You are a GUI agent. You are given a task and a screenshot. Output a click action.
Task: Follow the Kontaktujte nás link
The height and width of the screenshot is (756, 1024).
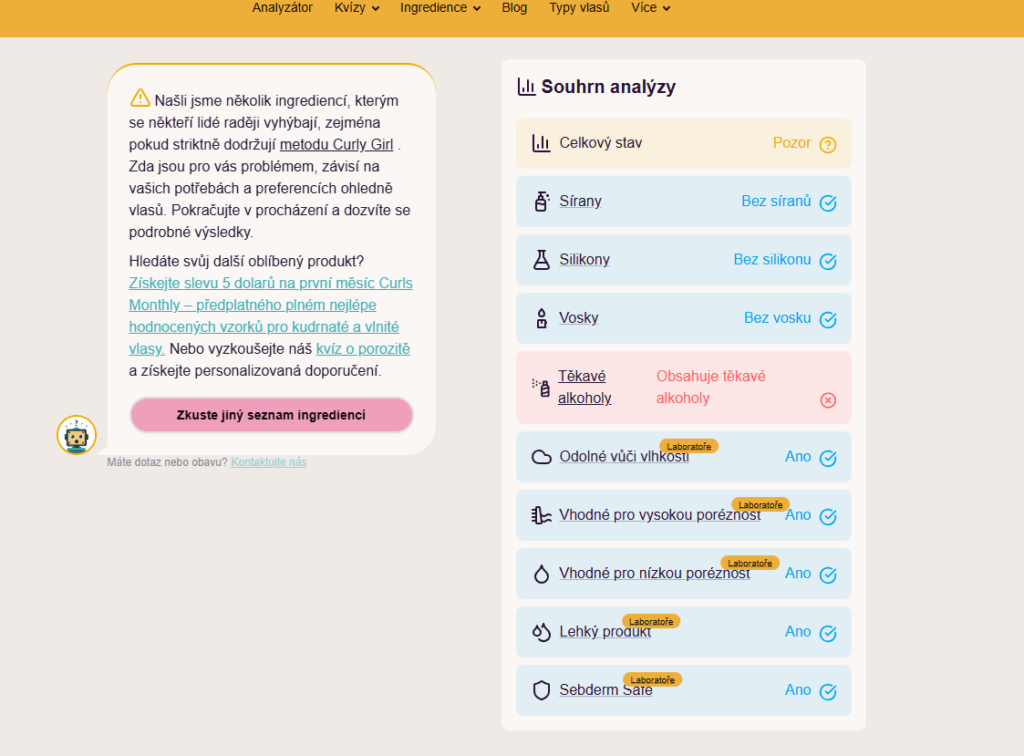(268, 462)
